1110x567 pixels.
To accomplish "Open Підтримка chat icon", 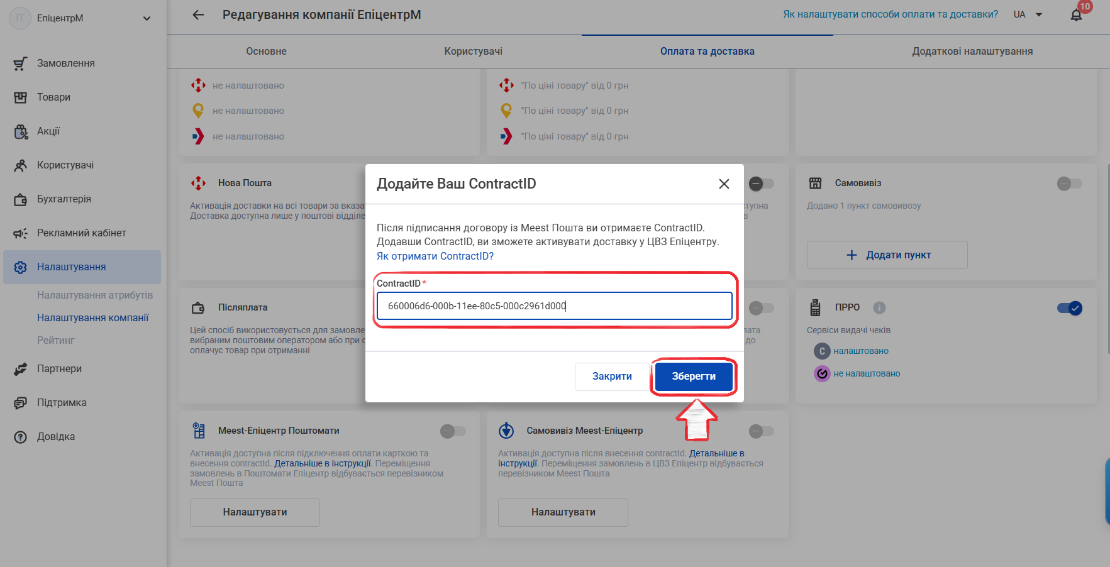I will (x=21, y=403).
